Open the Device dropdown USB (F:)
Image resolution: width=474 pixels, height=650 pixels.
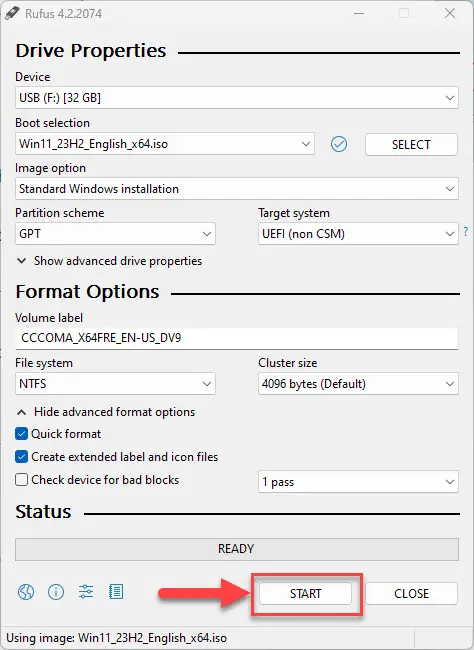(237, 98)
